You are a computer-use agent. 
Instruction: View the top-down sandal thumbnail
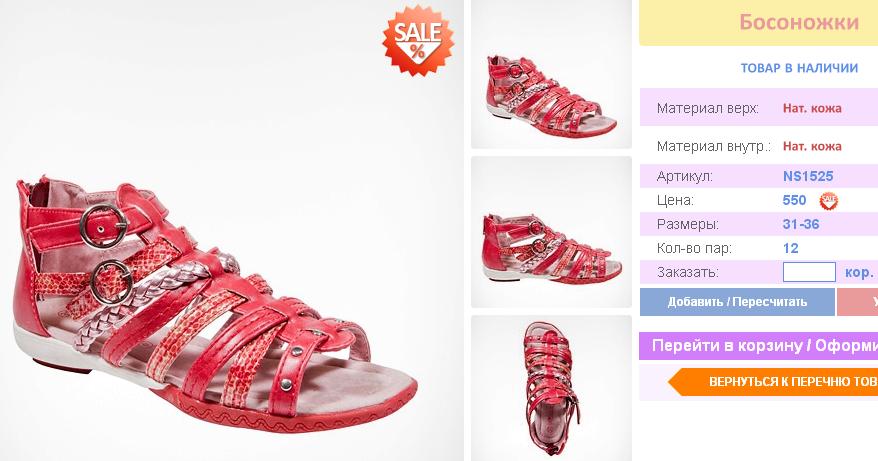(x=551, y=388)
